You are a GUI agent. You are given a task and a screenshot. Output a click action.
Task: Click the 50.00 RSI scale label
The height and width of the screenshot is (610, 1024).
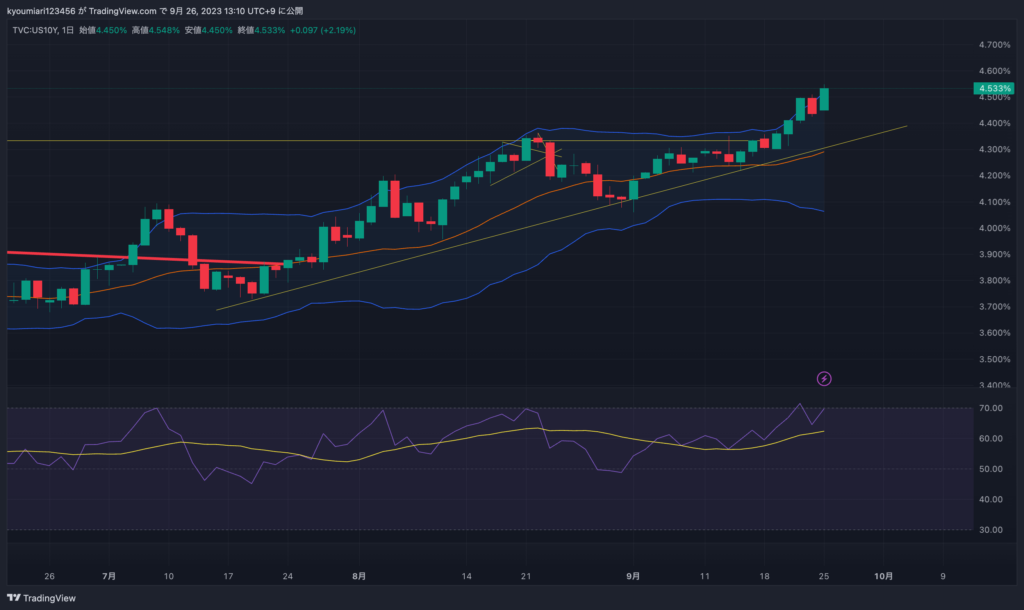[991, 469]
